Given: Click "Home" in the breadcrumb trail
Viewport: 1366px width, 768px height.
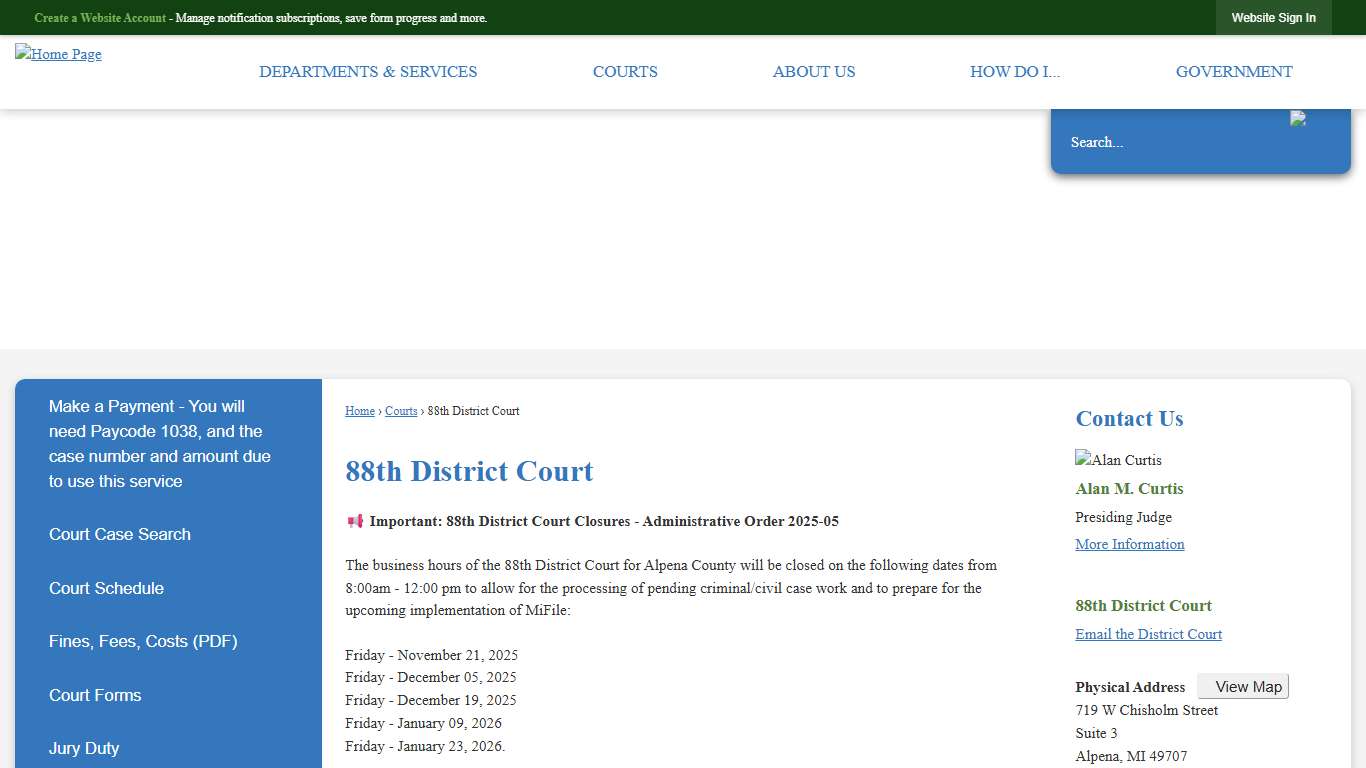Looking at the screenshot, I should click(x=359, y=411).
